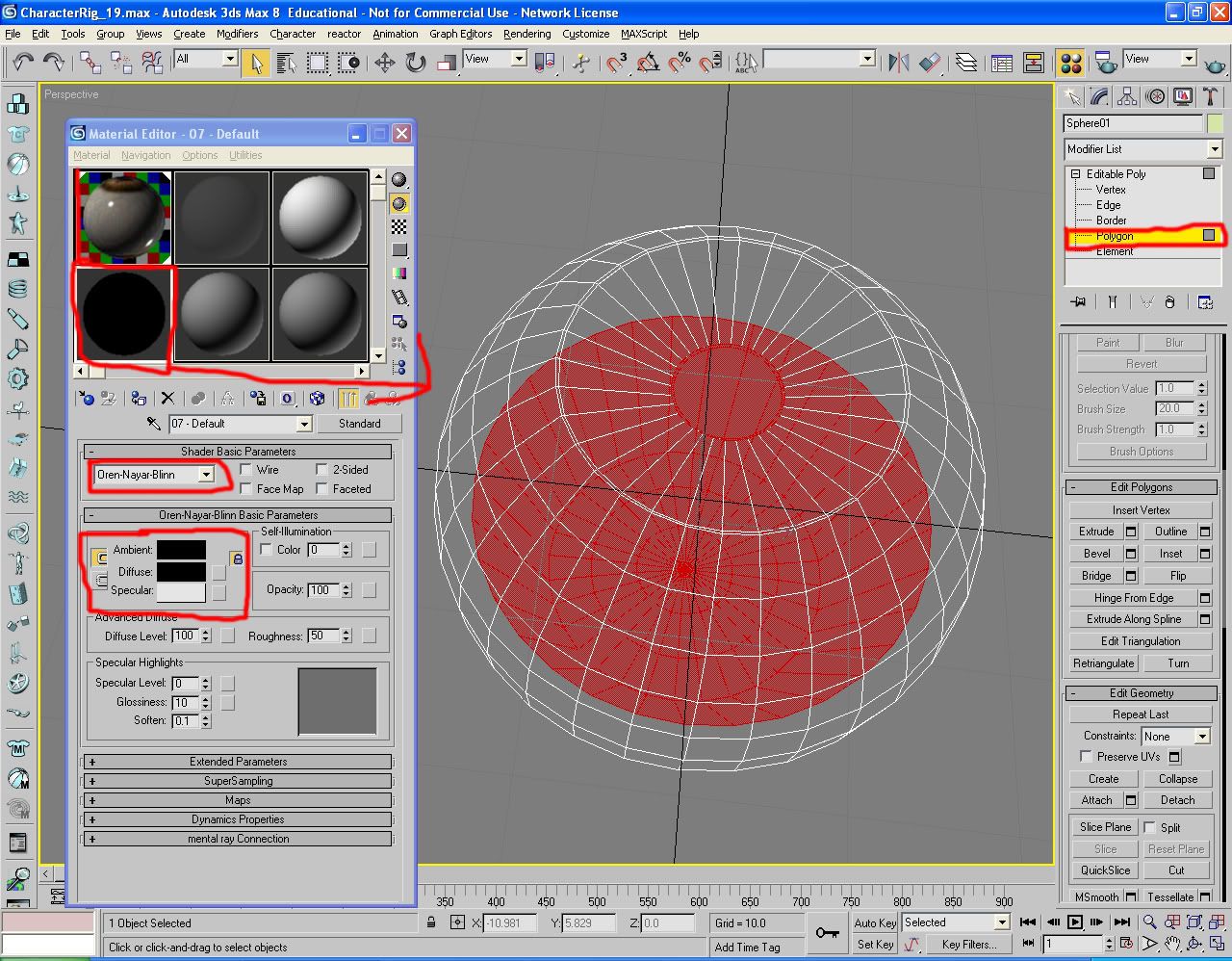Select the black material sample sphere

124,313
